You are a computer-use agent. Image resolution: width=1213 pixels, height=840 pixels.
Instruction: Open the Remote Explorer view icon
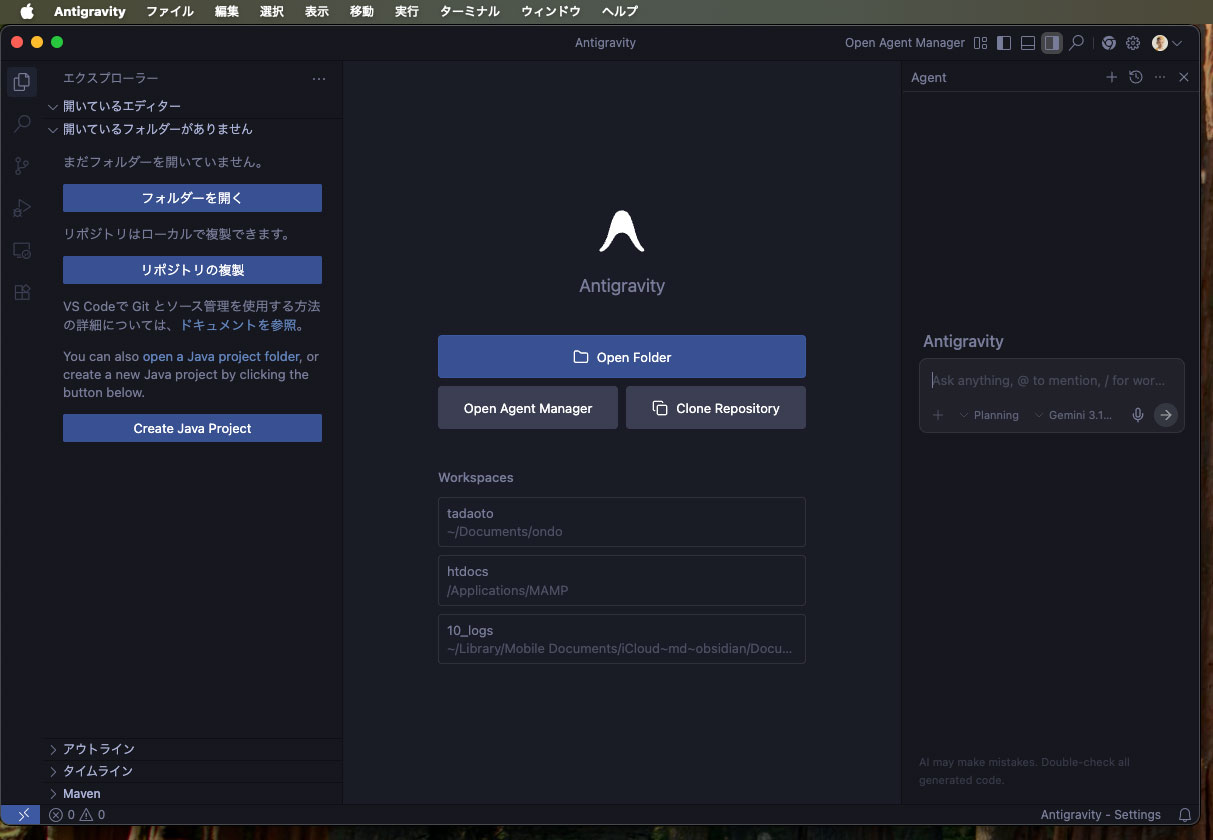point(22,250)
